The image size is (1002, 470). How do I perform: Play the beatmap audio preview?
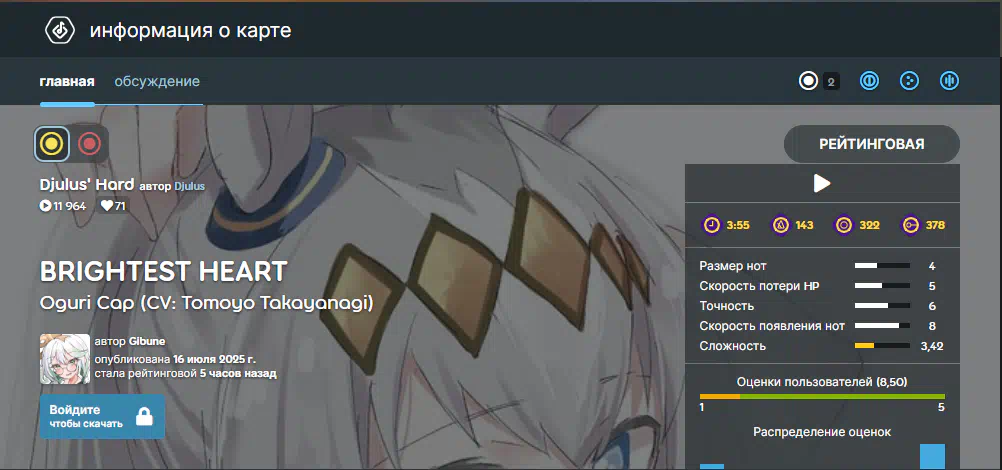pyautogui.click(x=822, y=184)
